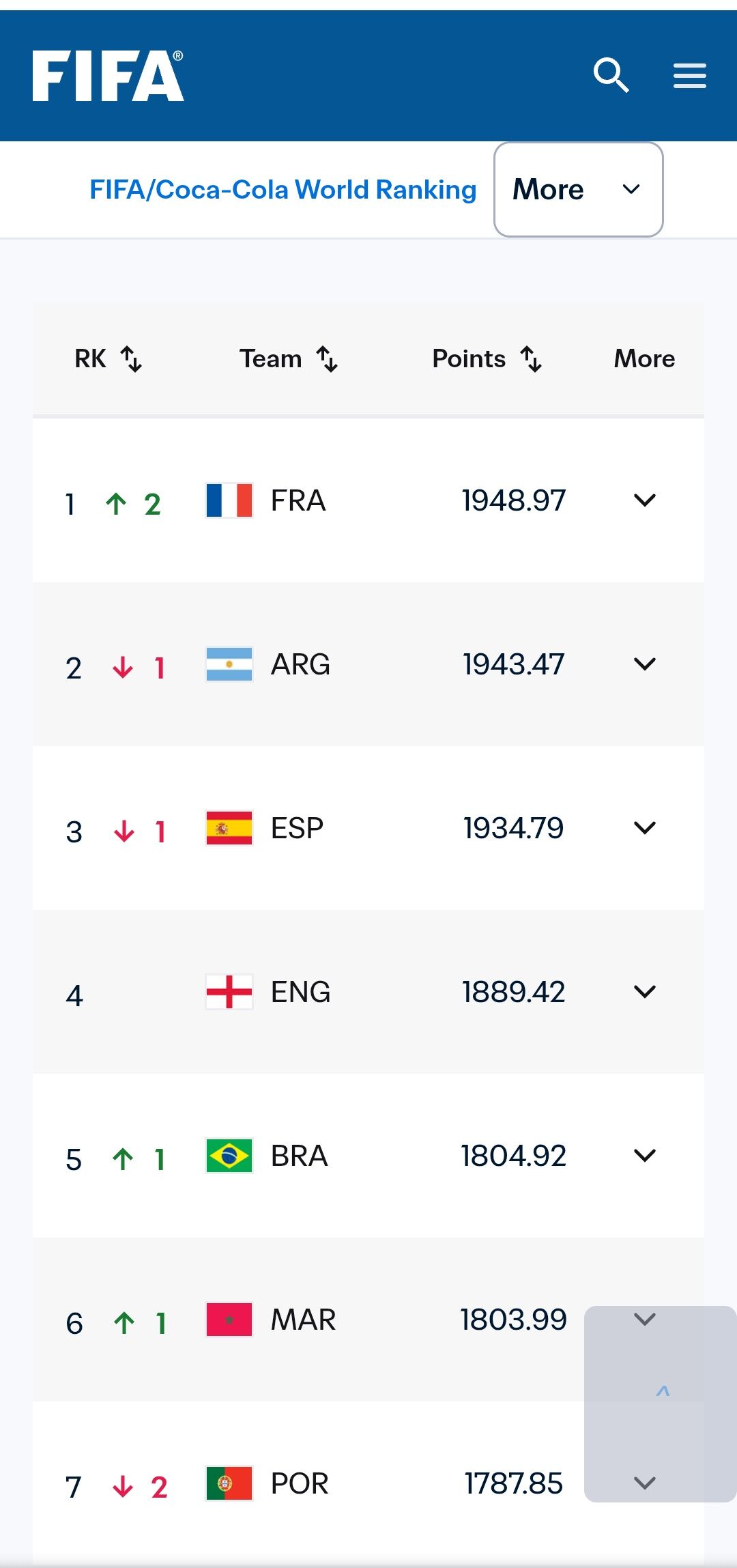Image resolution: width=737 pixels, height=1568 pixels.
Task: Open the hamburger menu icon
Action: pyautogui.click(x=690, y=75)
